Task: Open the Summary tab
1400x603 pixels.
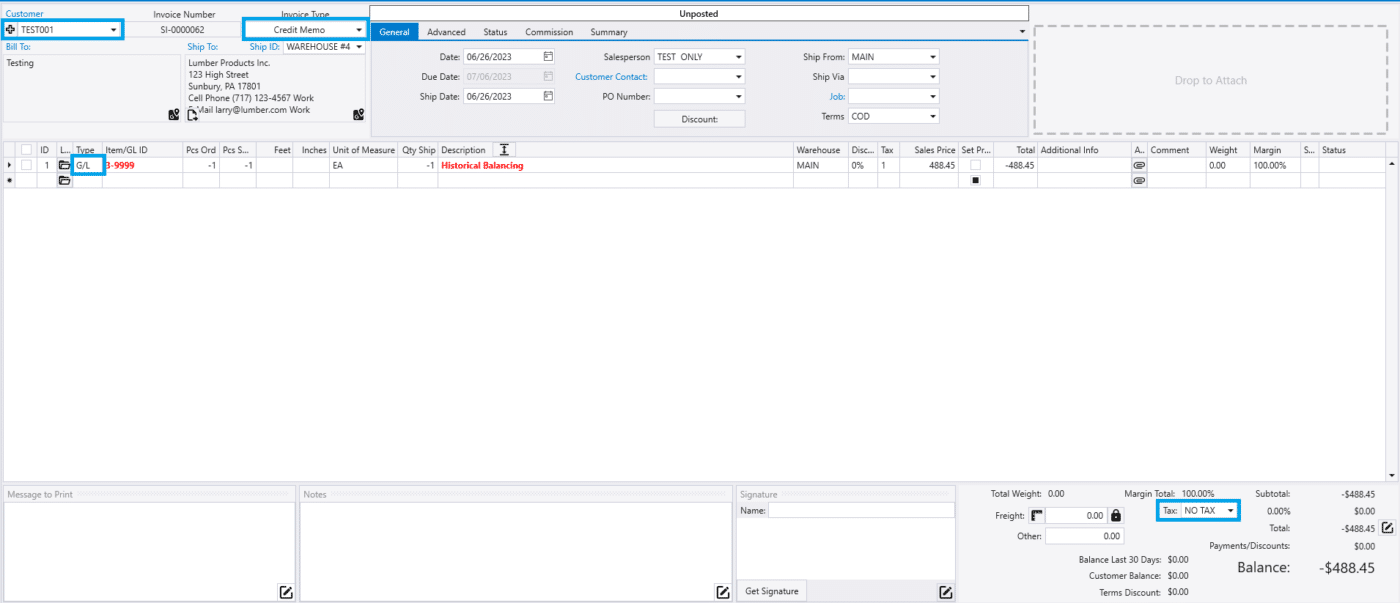Action: click(x=609, y=32)
